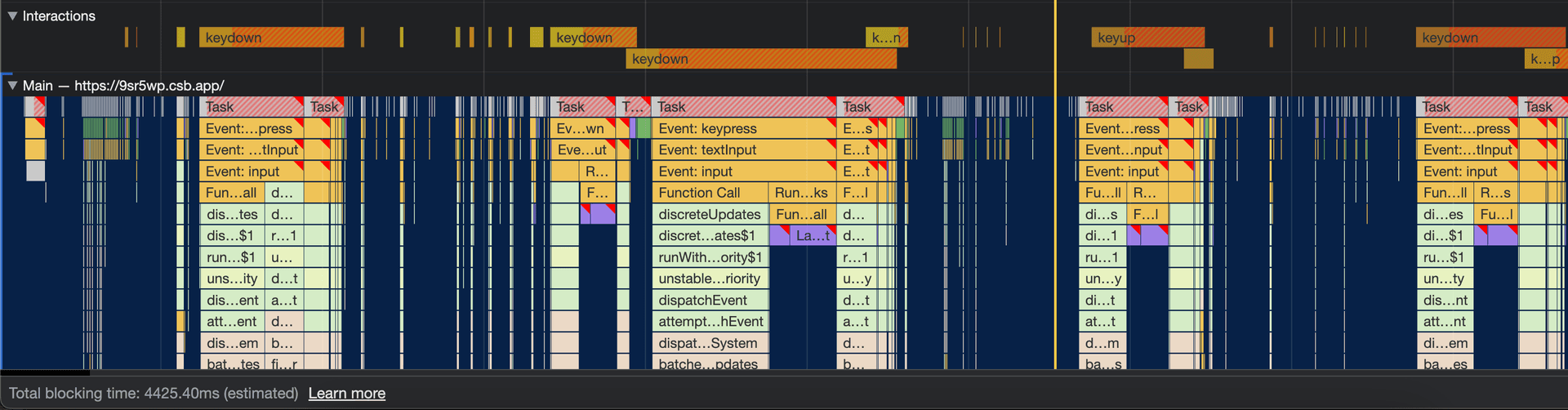
Task: Collapse the Interactions track
Action: click(x=12, y=16)
